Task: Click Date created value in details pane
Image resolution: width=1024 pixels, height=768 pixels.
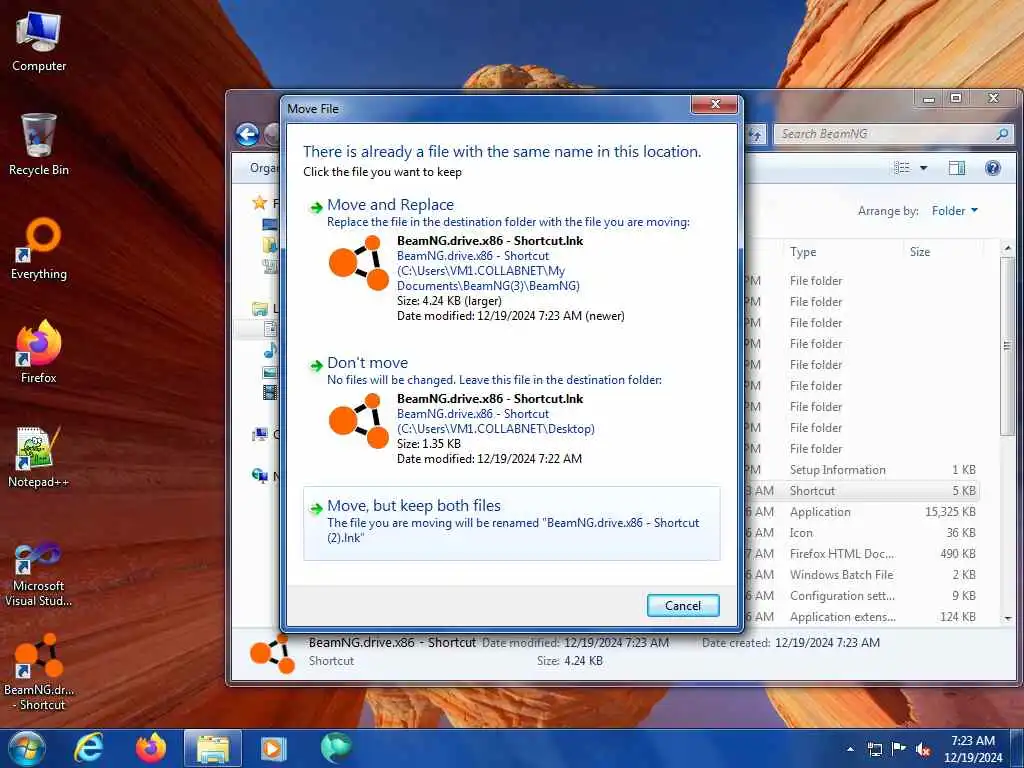Action: pyautogui.click(x=827, y=643)
